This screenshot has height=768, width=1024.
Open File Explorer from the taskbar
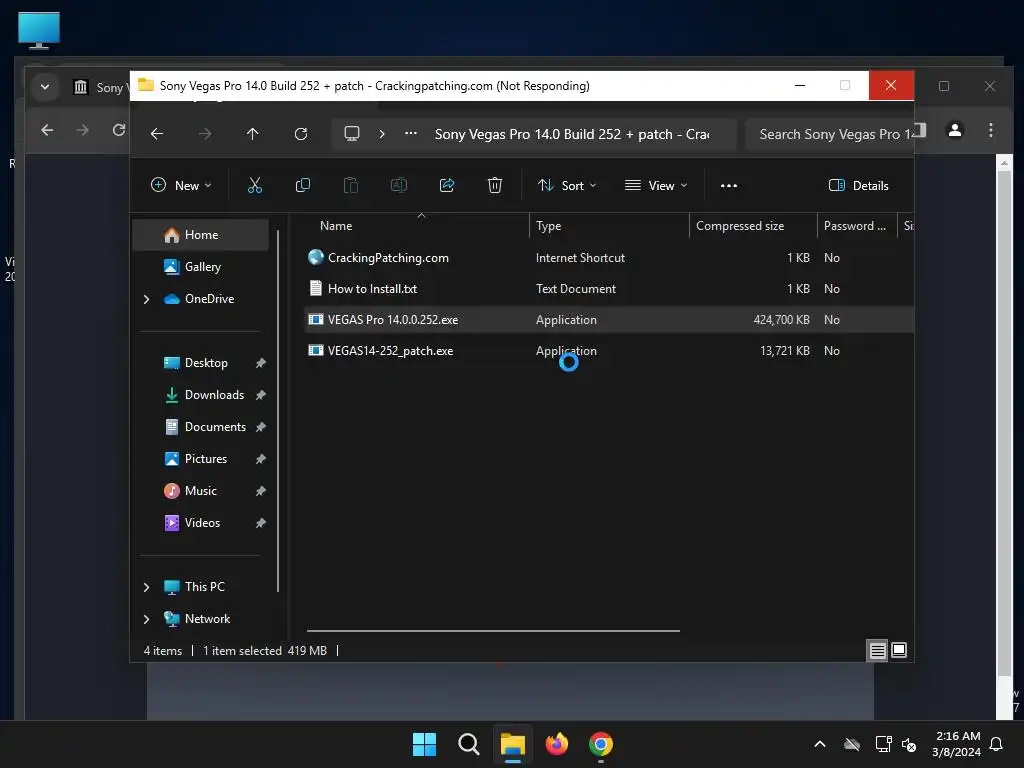513,744
